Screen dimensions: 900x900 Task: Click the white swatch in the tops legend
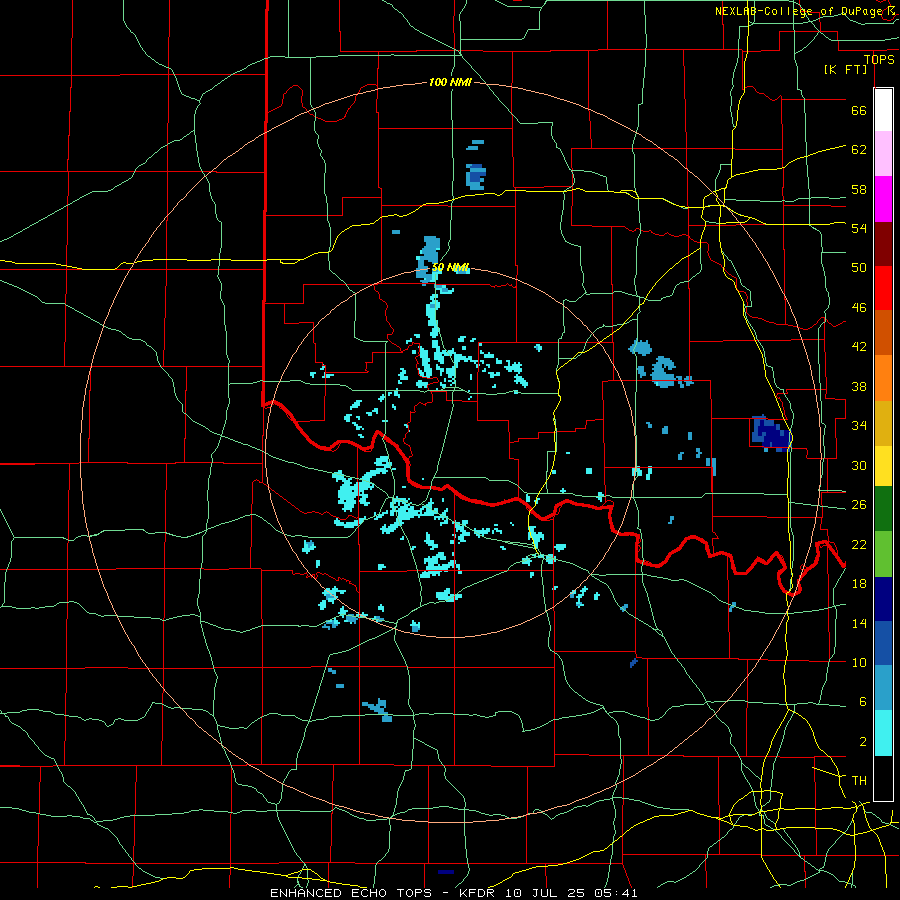[x=883, y=110]
